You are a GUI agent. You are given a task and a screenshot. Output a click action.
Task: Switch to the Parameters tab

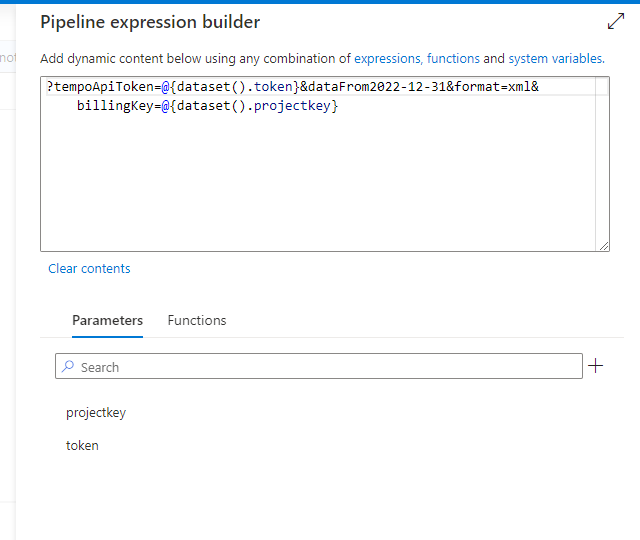point(107,320)
